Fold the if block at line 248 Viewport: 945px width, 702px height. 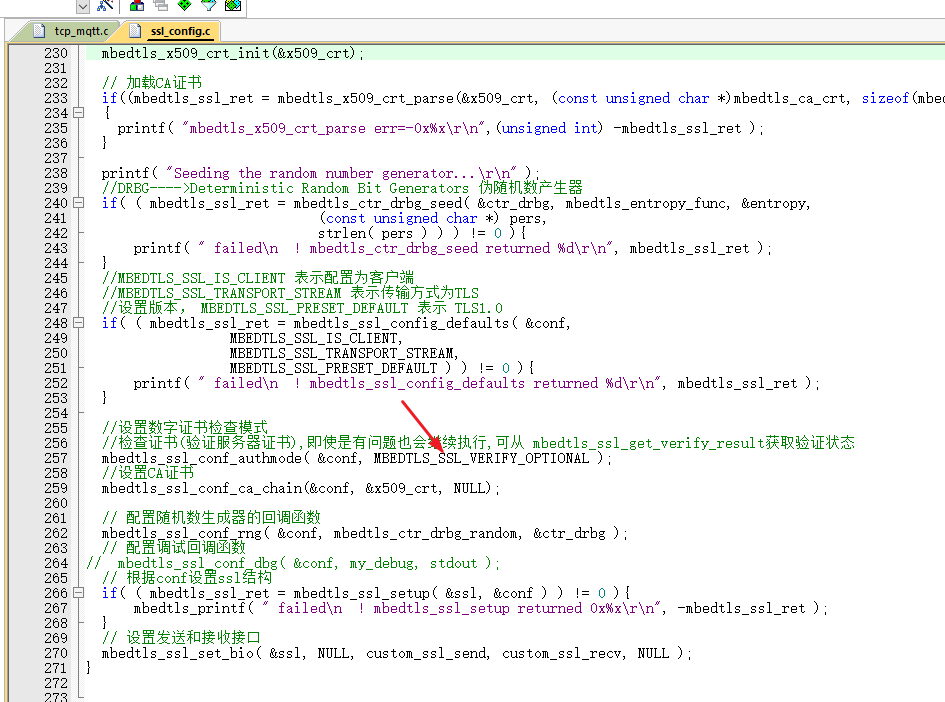78,323
